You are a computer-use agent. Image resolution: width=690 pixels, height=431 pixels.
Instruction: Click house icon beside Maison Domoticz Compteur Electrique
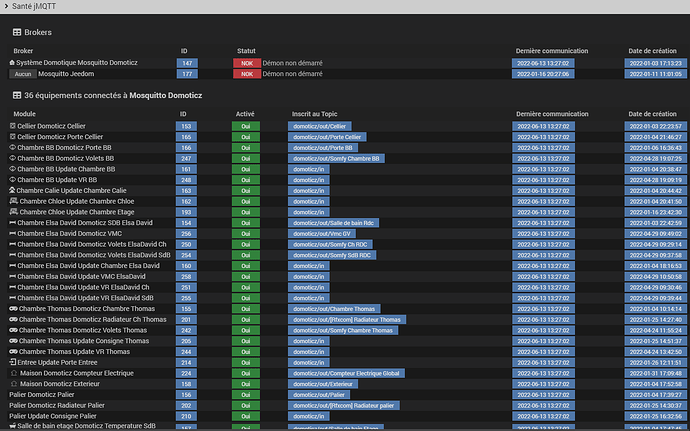point(14,373)
